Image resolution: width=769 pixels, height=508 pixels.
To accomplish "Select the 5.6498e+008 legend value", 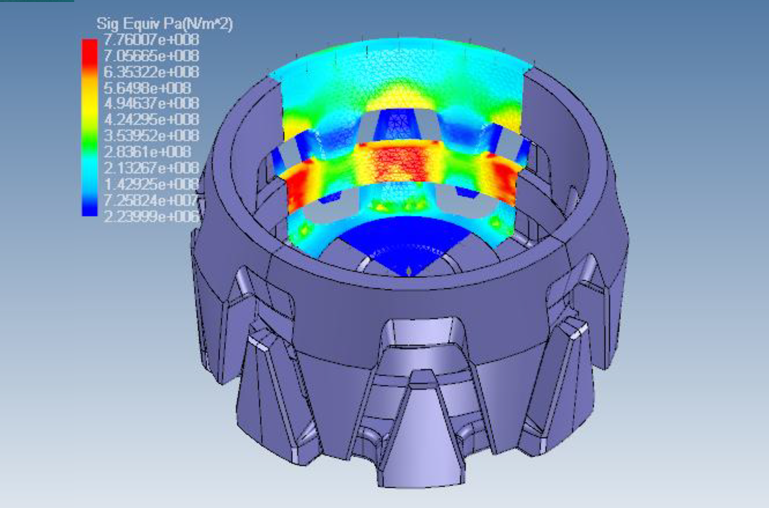I will click(146, 88).
